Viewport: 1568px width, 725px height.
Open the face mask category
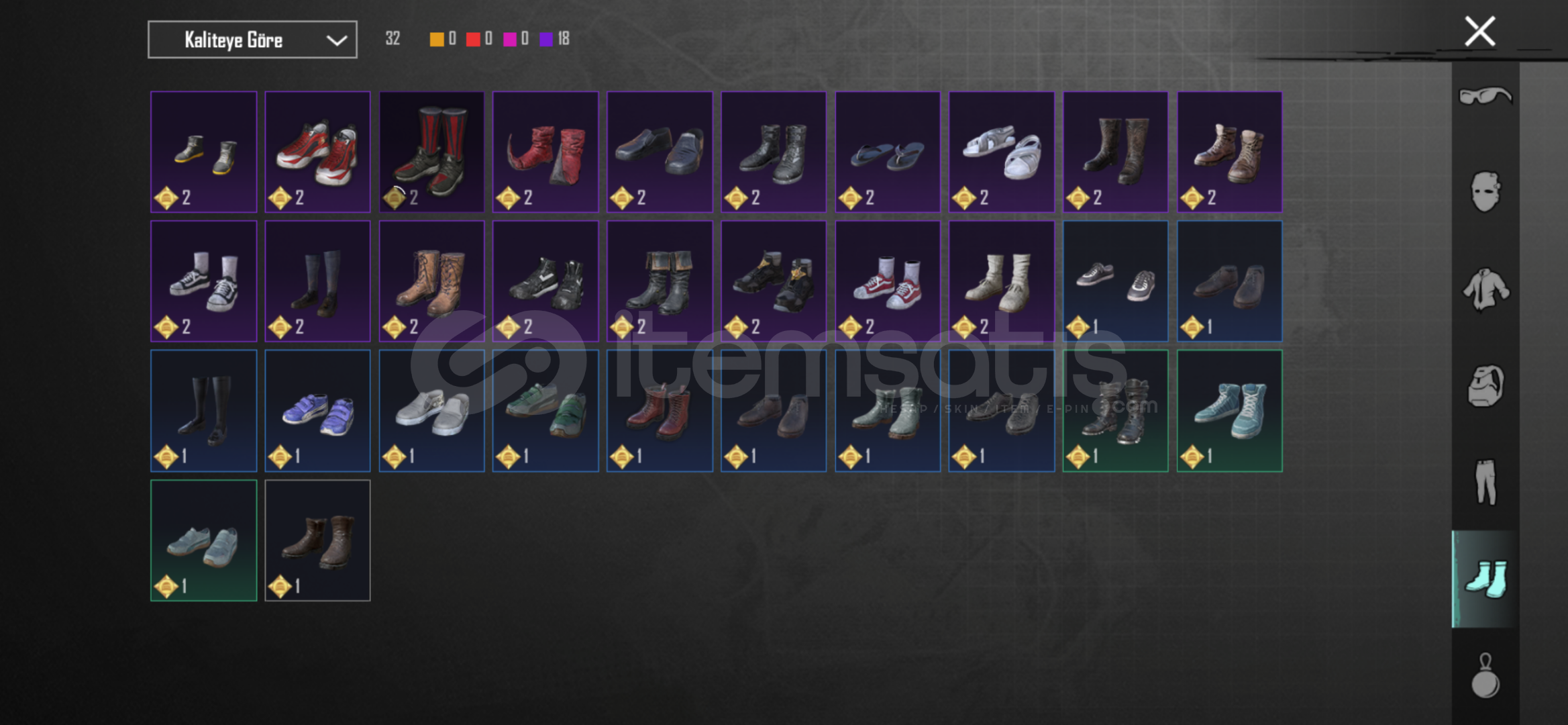click(1485, 192)
